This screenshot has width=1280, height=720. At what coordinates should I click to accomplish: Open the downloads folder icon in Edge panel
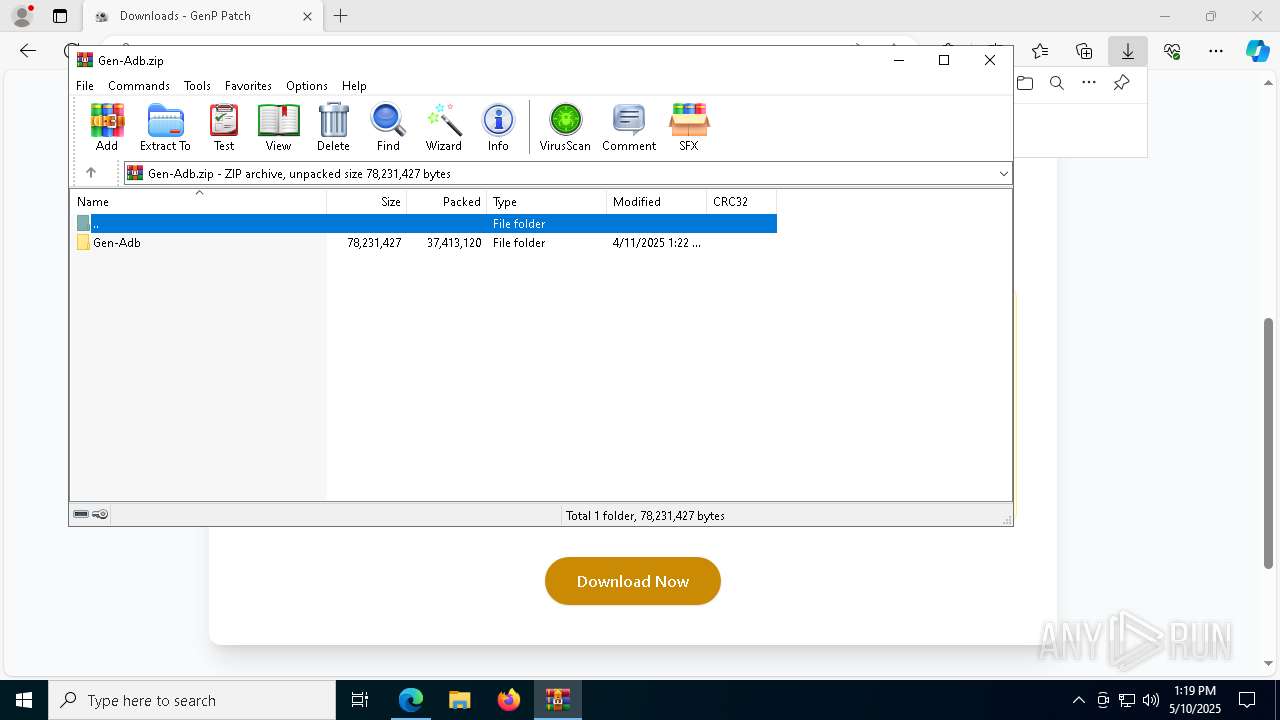[1025, 83]
